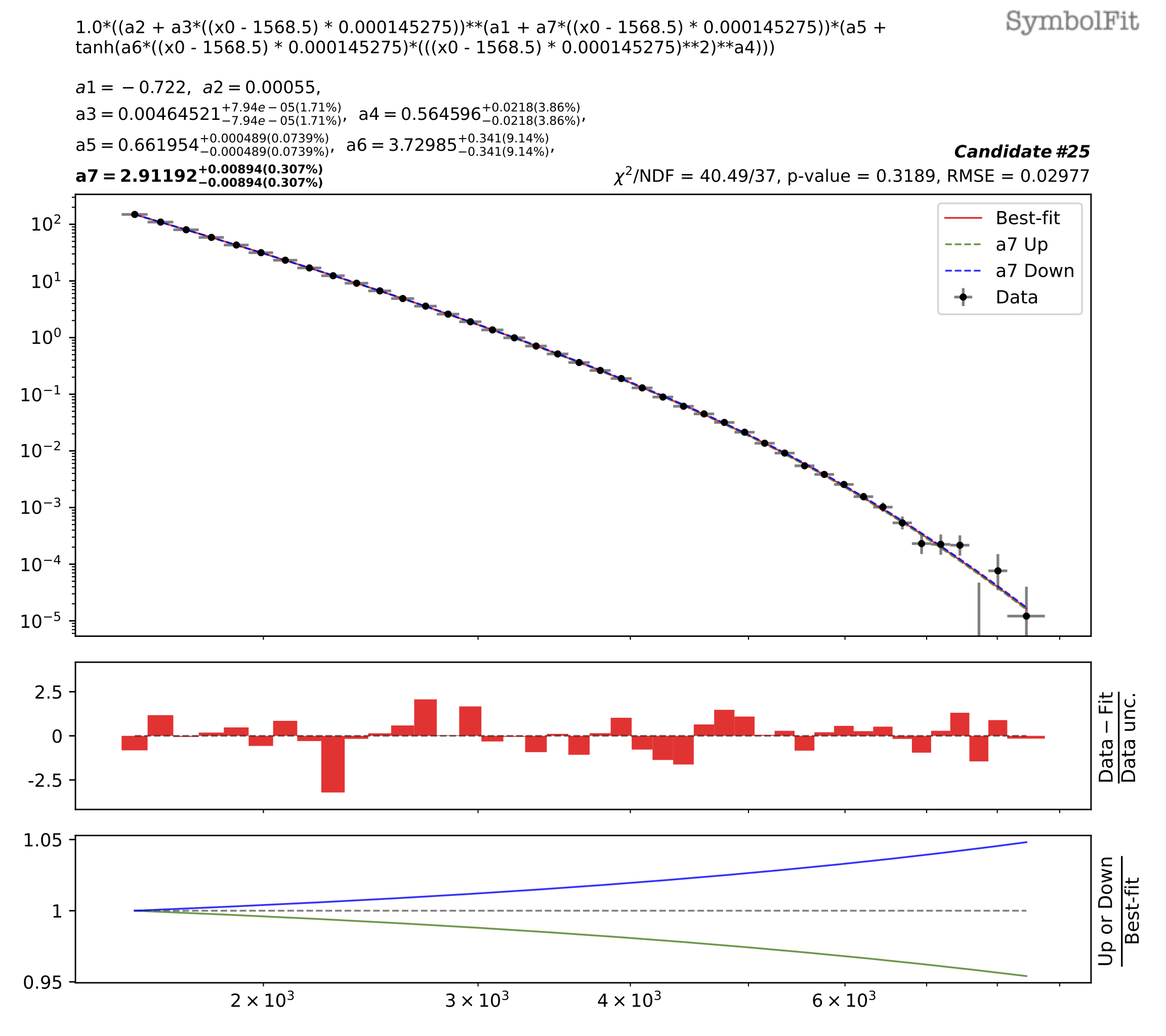
Task: Click the Candidate #25 title text
Action: tap(1021, 152)
